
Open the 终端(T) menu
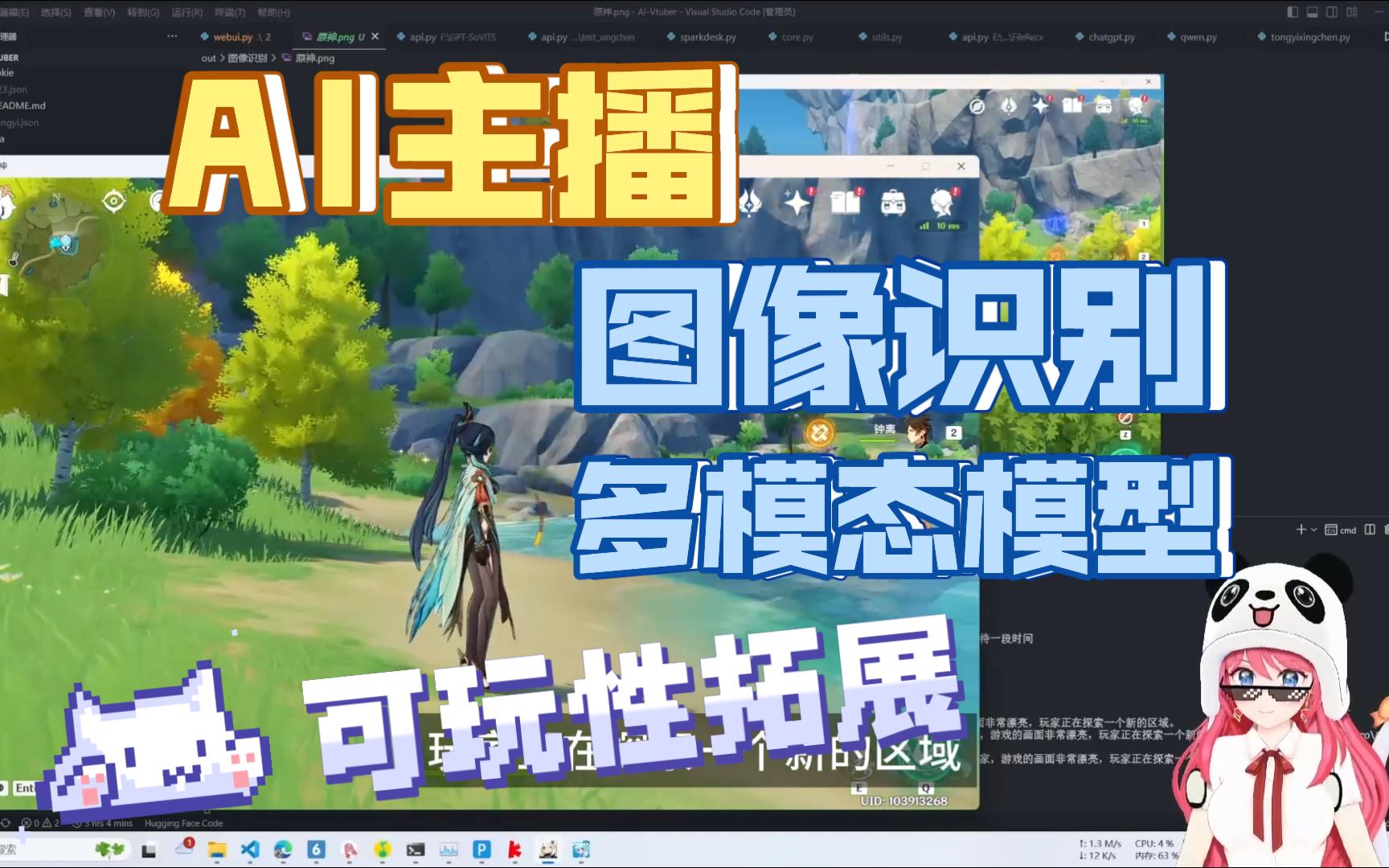pyautogui.click(x=230, y=12)
